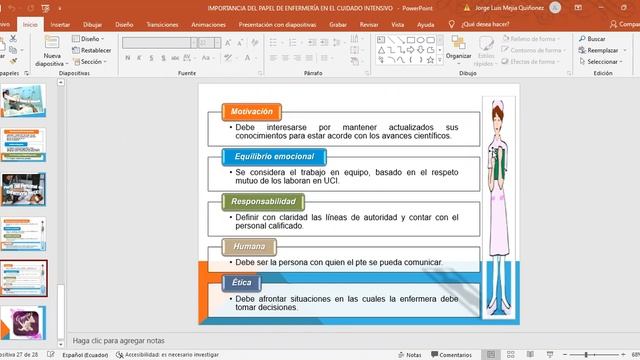Click the Cut scissors icon

tap(13, 39)
